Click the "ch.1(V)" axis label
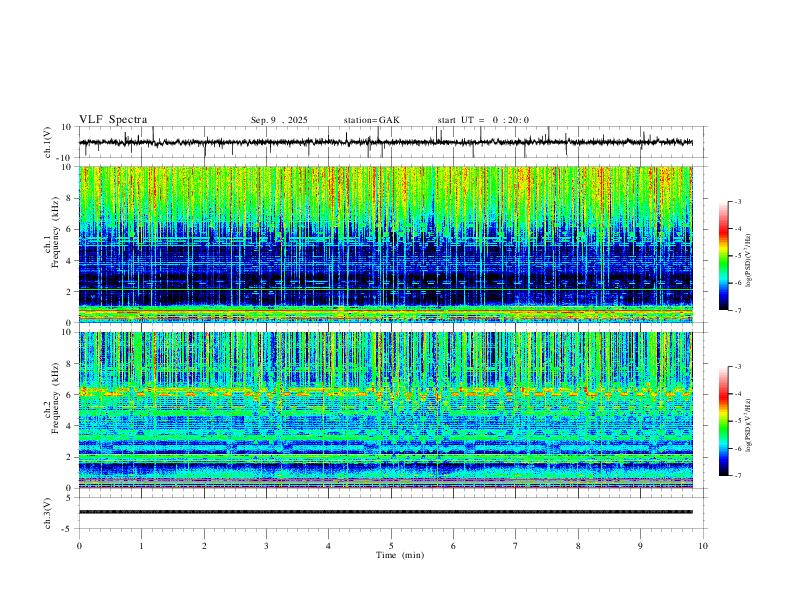 coord(48,142)
